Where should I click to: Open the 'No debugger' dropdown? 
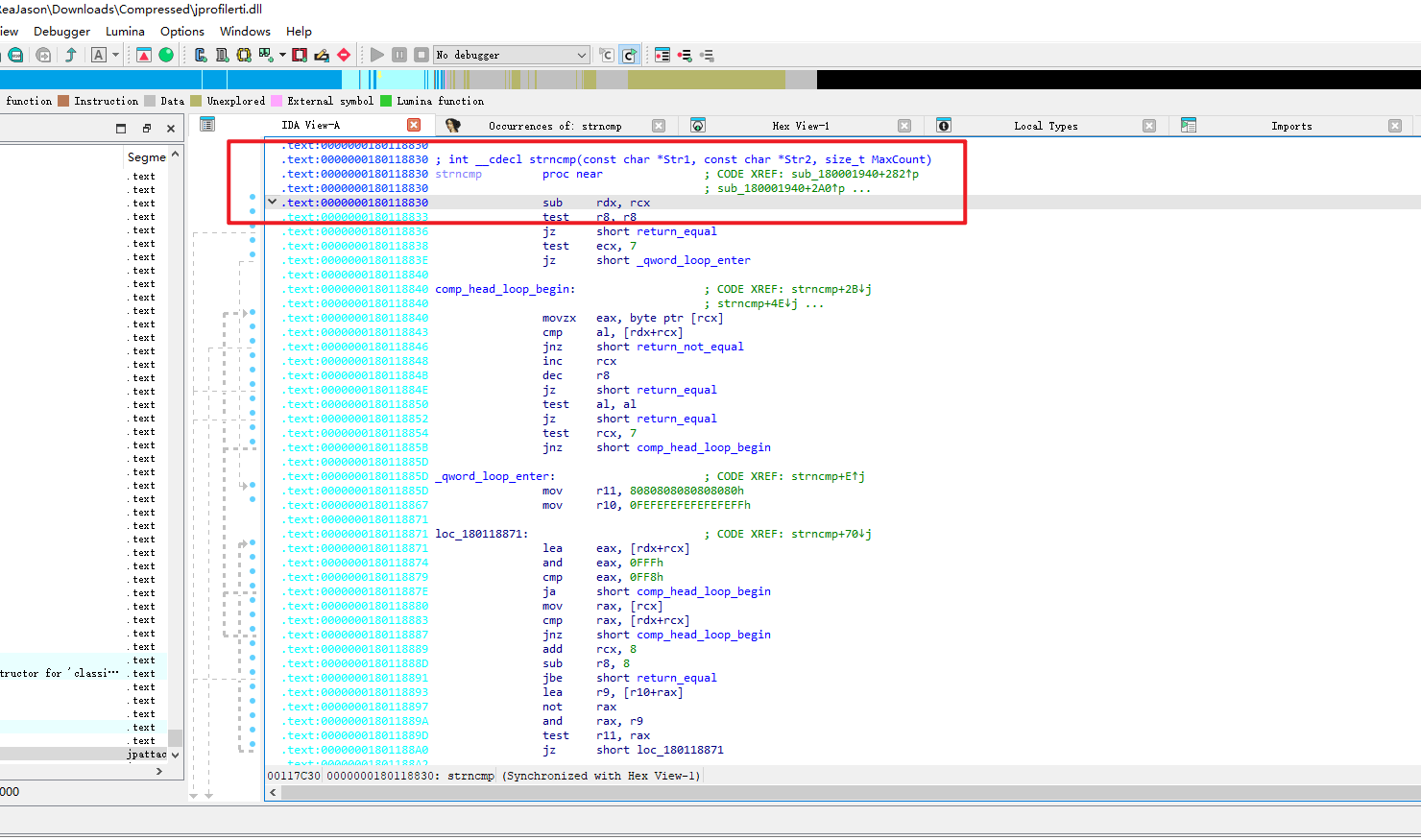point(512,55)
